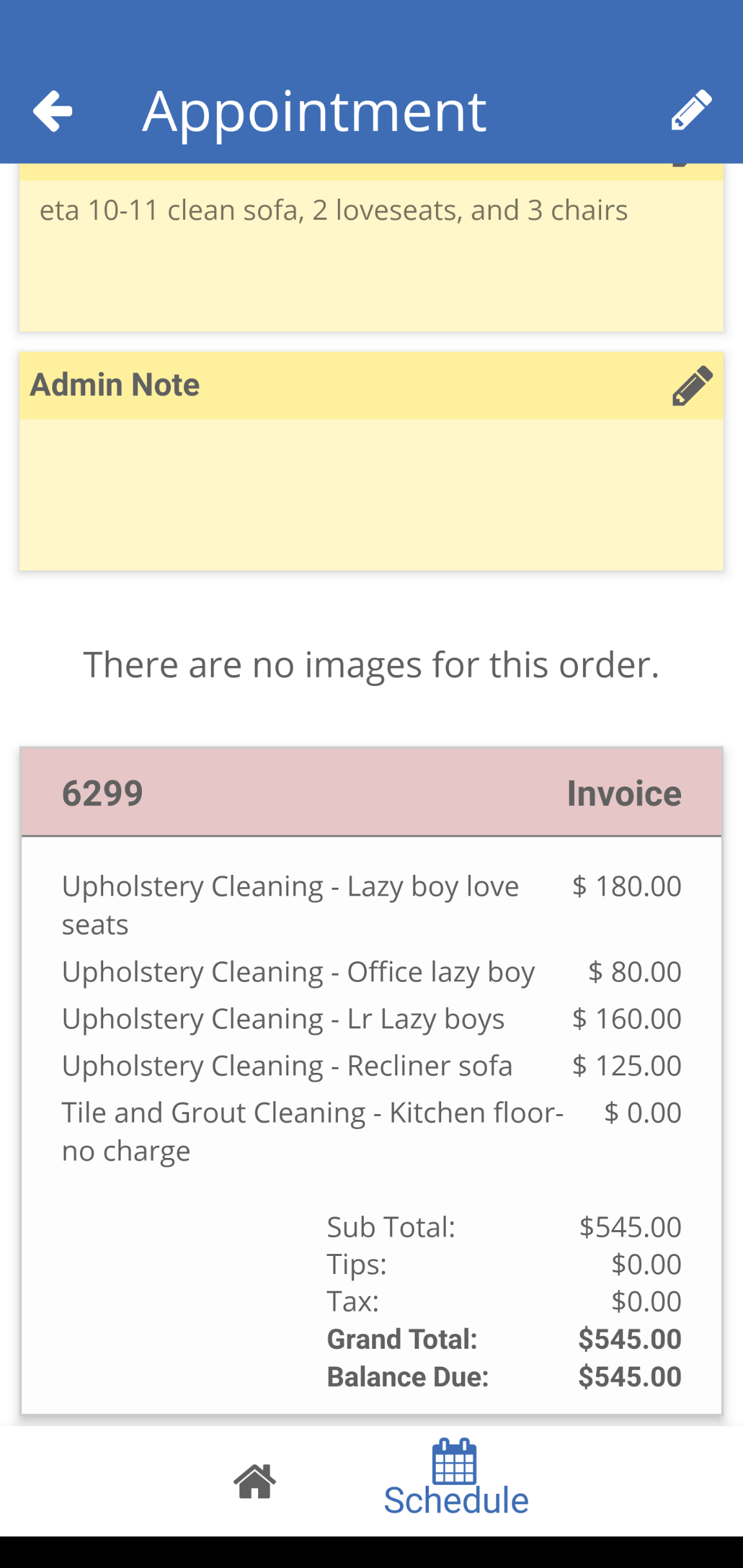Tap the Schedule label text
743x1568 pixels.
[455, 1502]
